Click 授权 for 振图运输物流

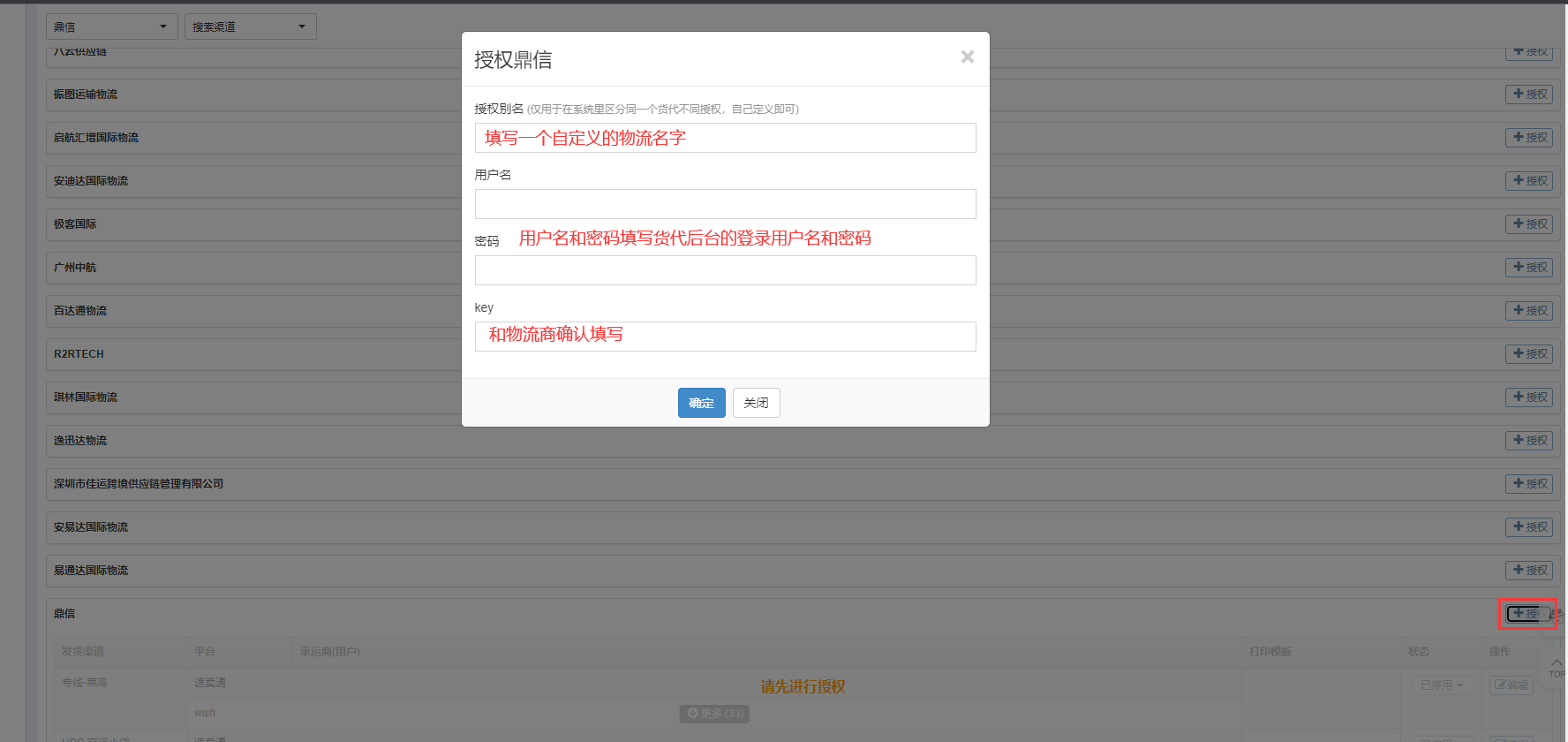tap(1529, 94)
